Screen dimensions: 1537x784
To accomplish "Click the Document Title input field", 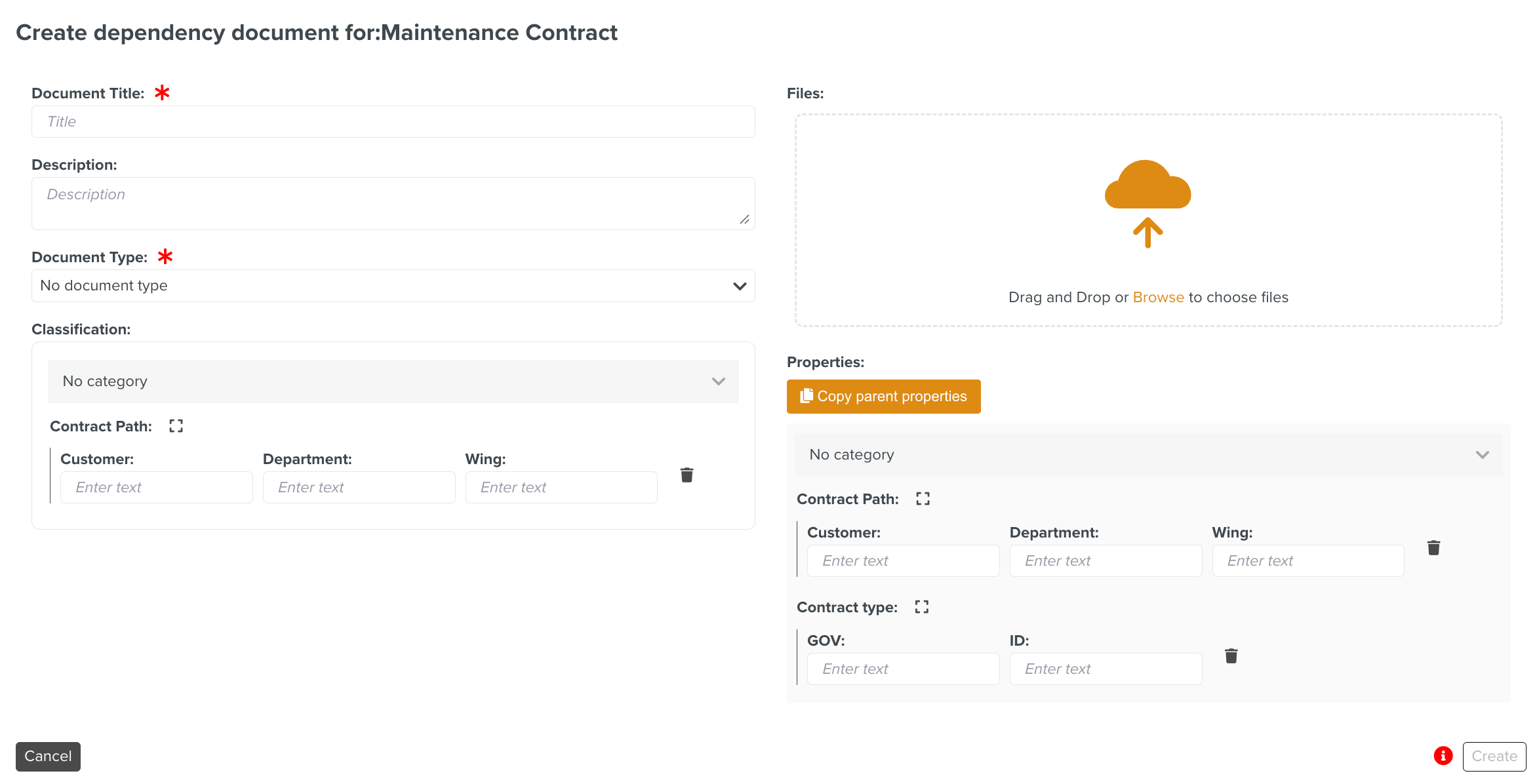I will [x=393, y=122].
